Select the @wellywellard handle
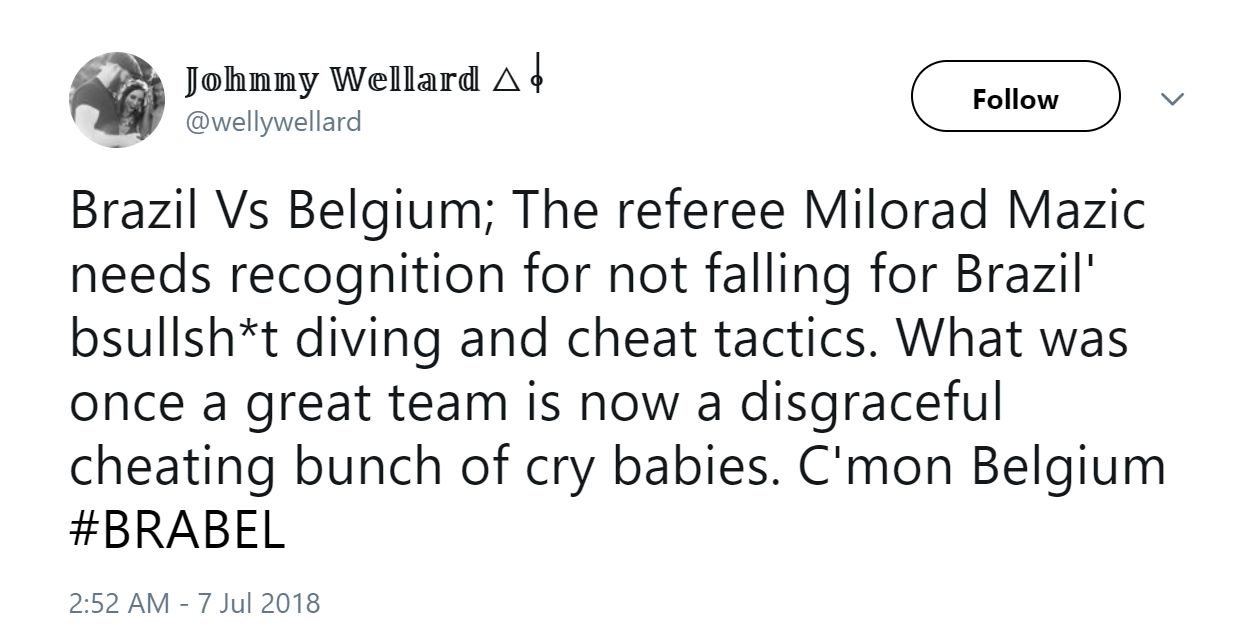The width and height of the screenshot is (1248, 632). coord(273,120)
